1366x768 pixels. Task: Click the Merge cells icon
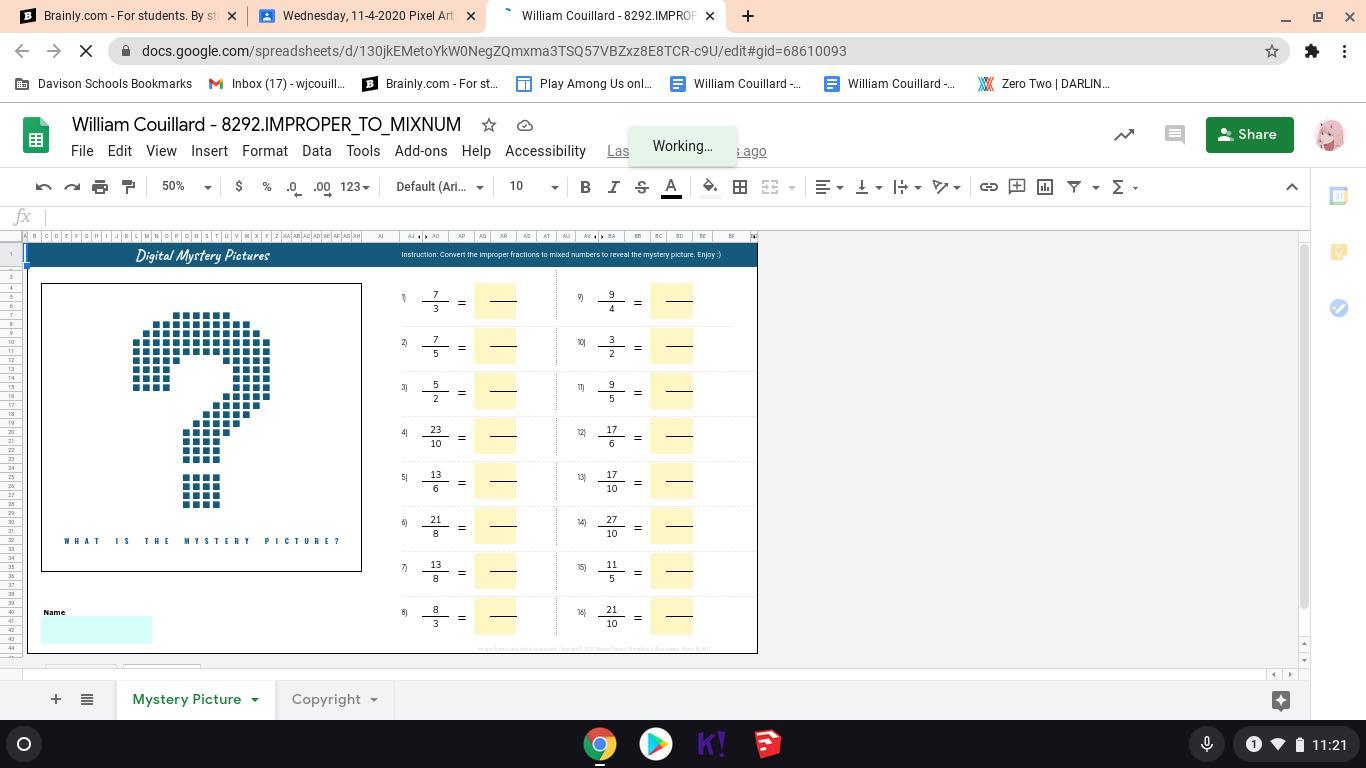[x=769, y=187]
